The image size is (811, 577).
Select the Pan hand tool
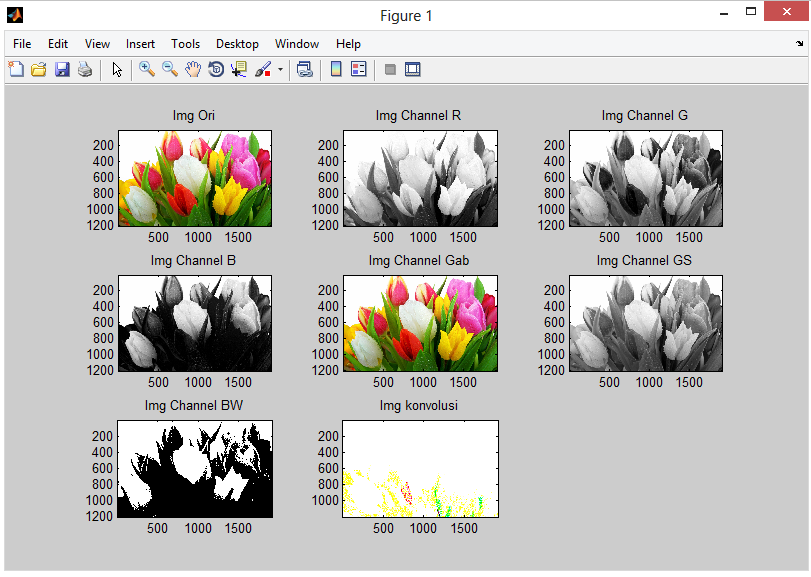pos(193,69)
